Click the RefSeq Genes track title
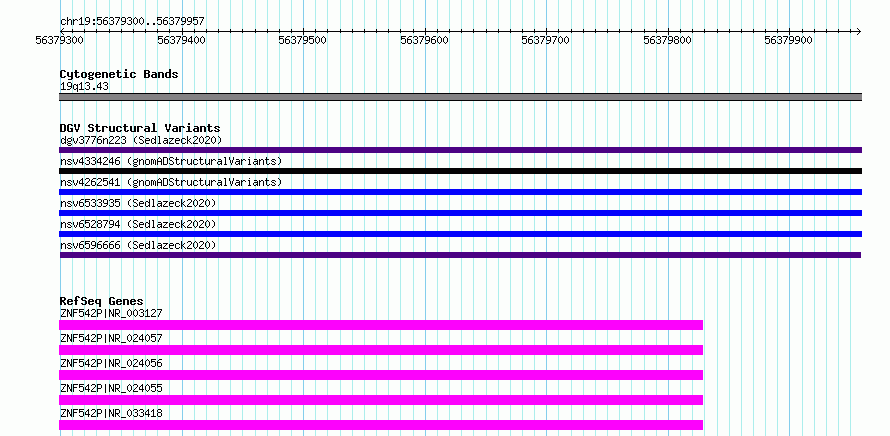 point(102,301)
